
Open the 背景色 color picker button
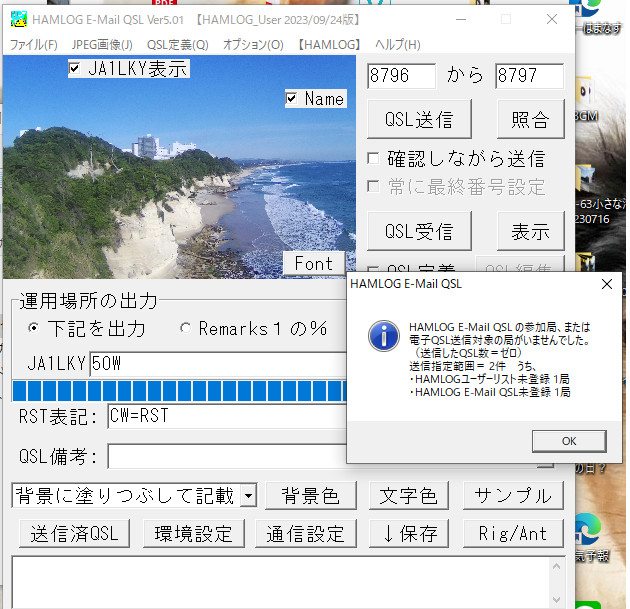tap(310, 496)
